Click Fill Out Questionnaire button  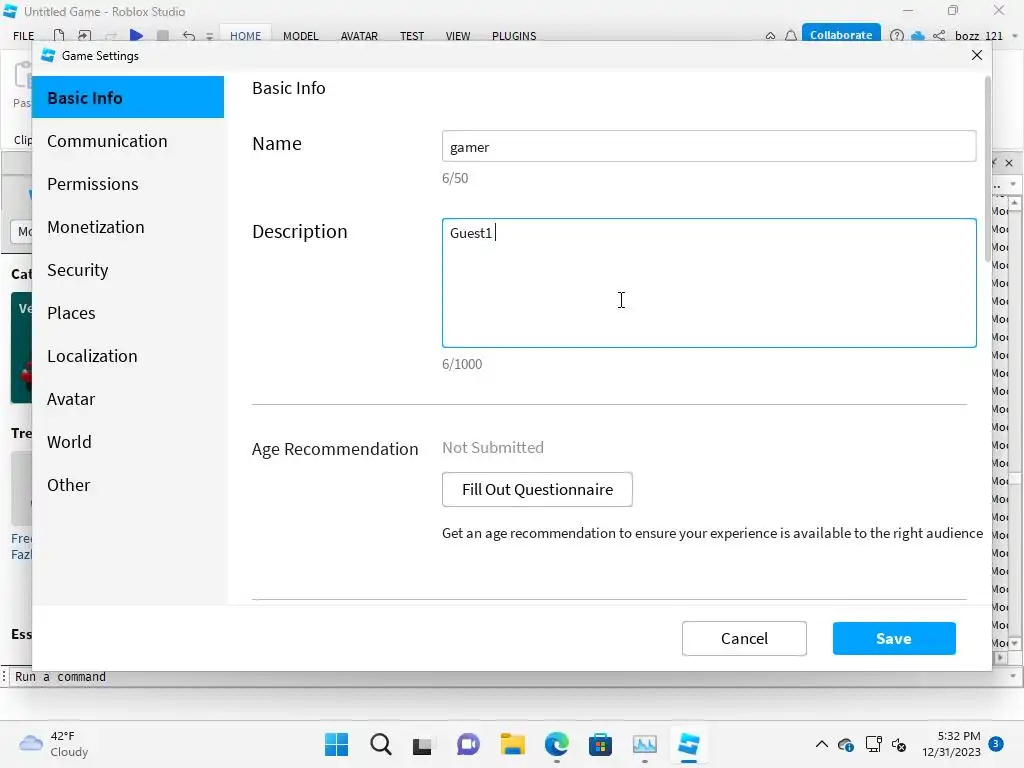(537, 489)
